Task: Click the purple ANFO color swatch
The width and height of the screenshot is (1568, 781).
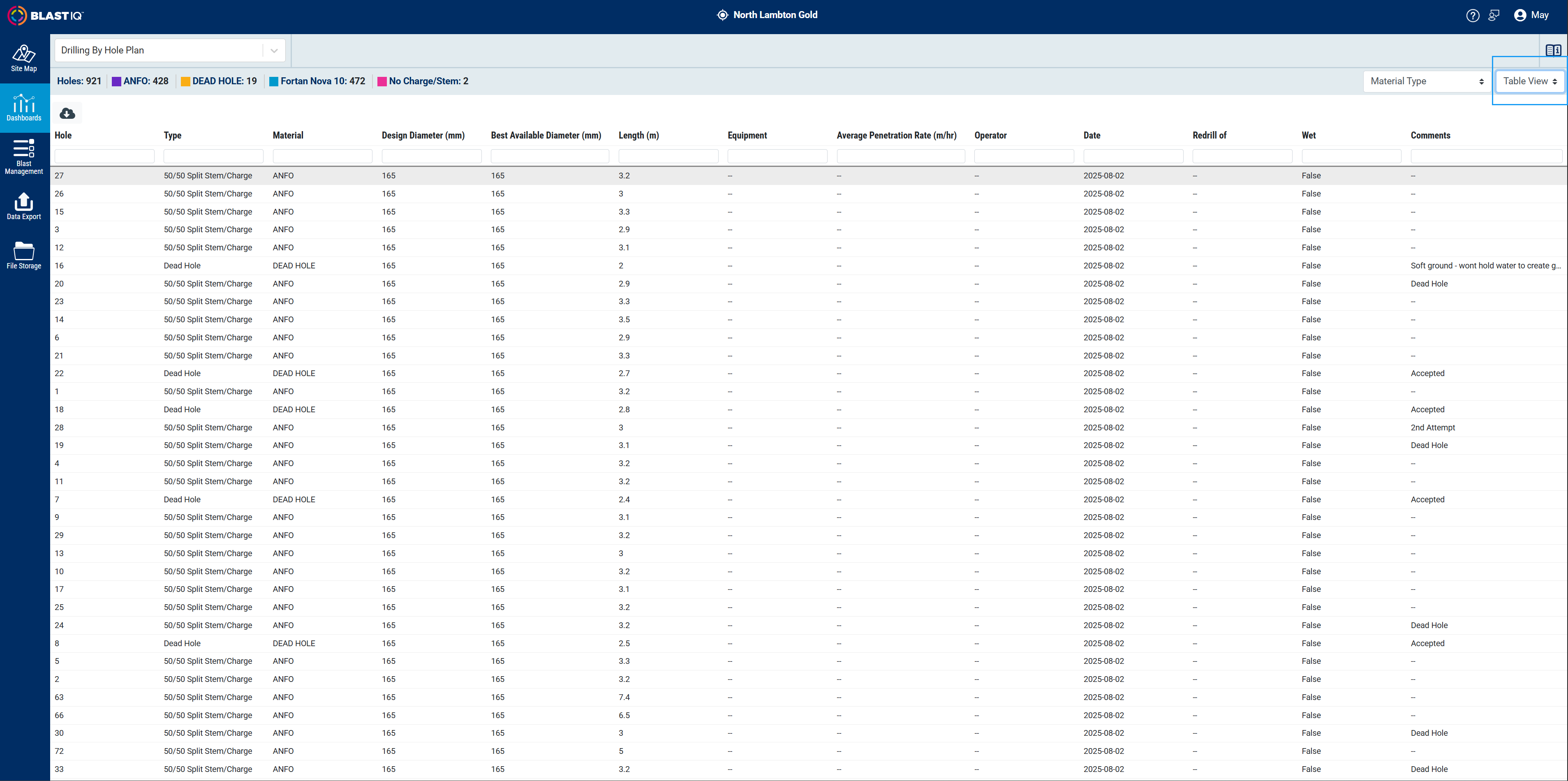Action: tap(116, 81)
